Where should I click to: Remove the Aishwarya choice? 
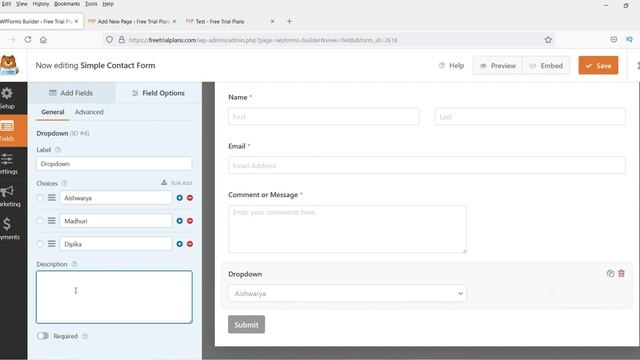190,198
